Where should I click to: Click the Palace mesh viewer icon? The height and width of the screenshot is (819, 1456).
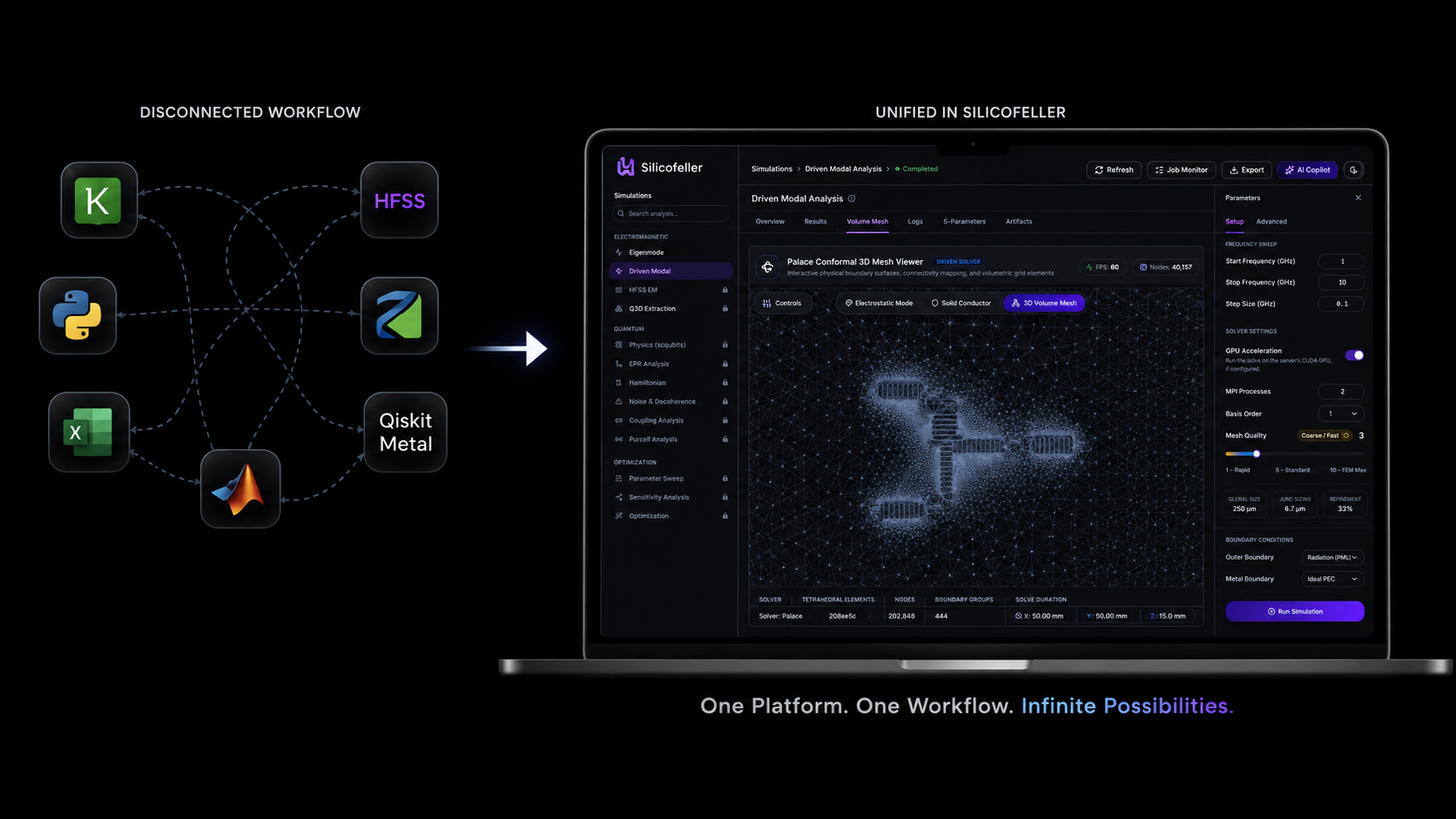click(767, 266)
